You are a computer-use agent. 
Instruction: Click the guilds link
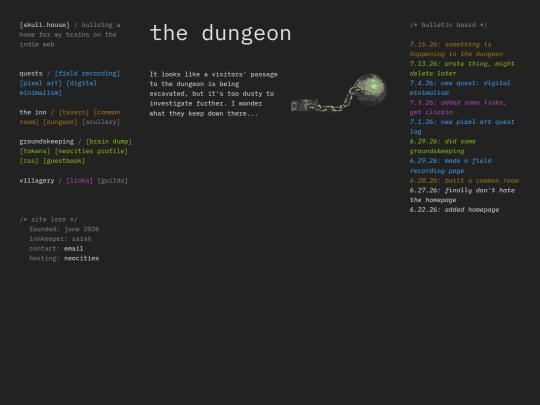point(113,180)
